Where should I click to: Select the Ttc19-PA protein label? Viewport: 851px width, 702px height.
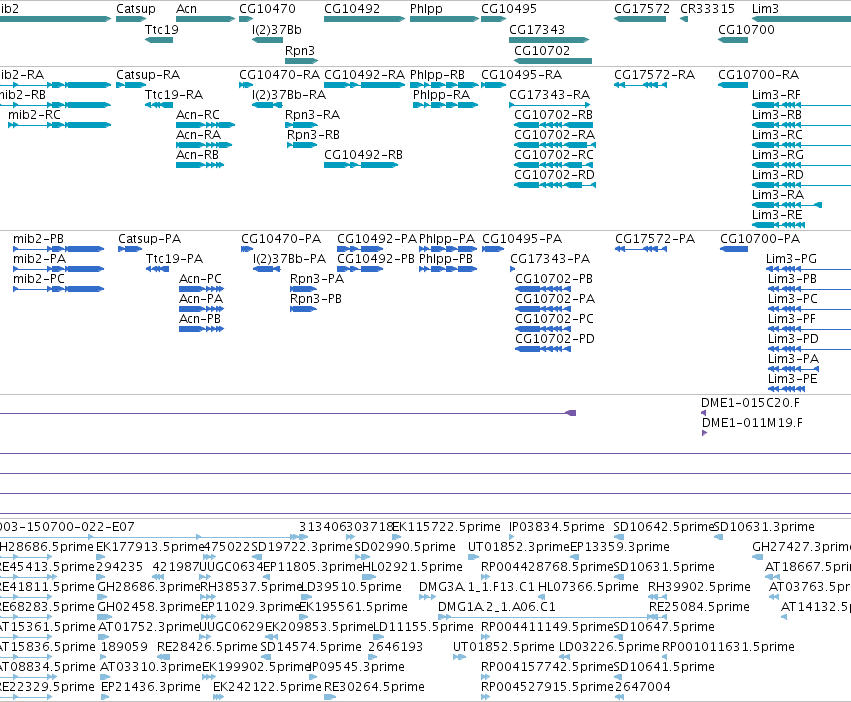point(174,258)
